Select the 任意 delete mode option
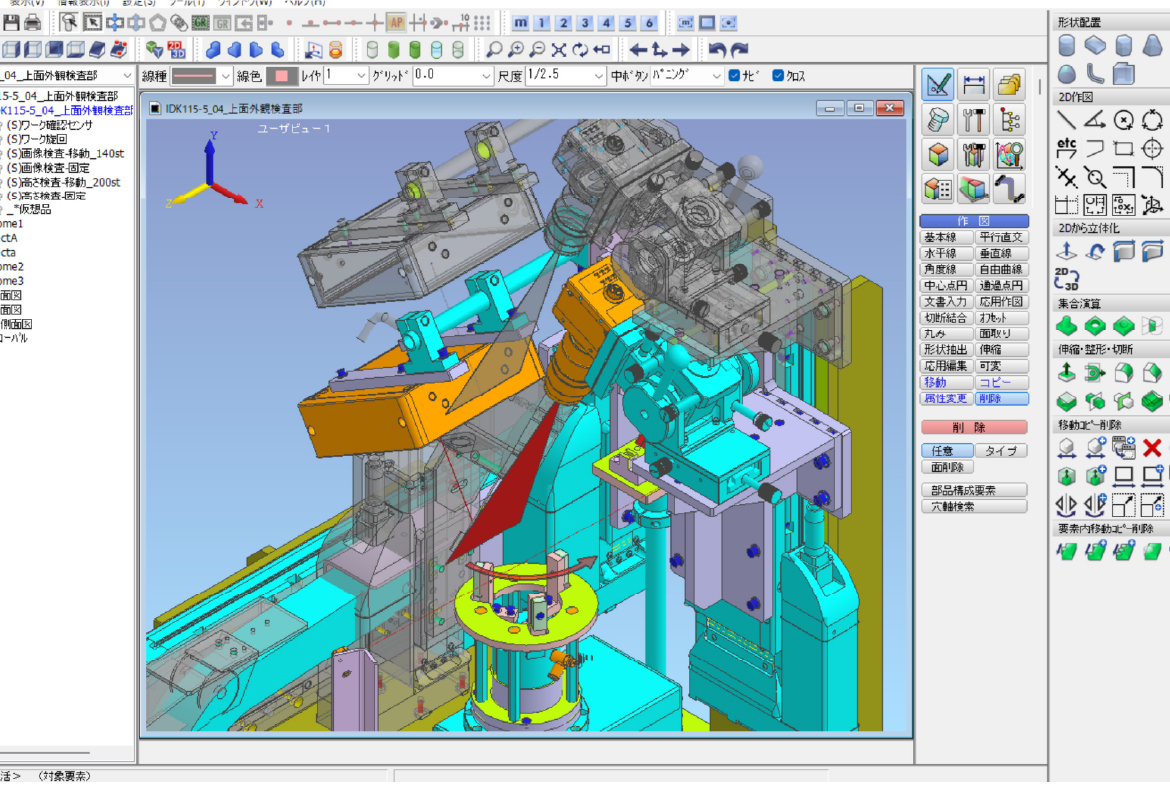The width and height of the screenshot is (1170, 793). point(945,451)
